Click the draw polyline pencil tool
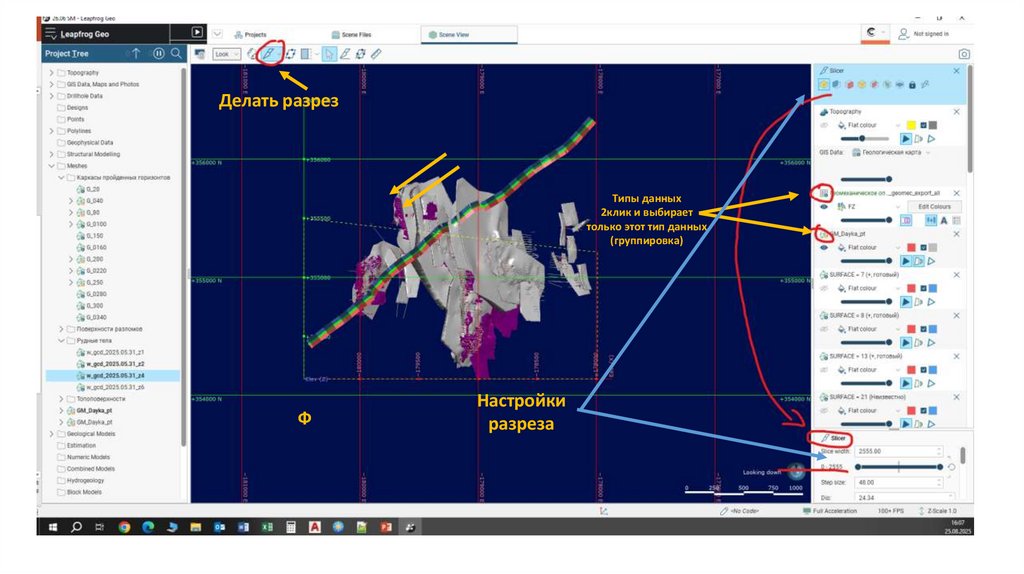This screenshot has width=1024, height=574. (345, 54)
